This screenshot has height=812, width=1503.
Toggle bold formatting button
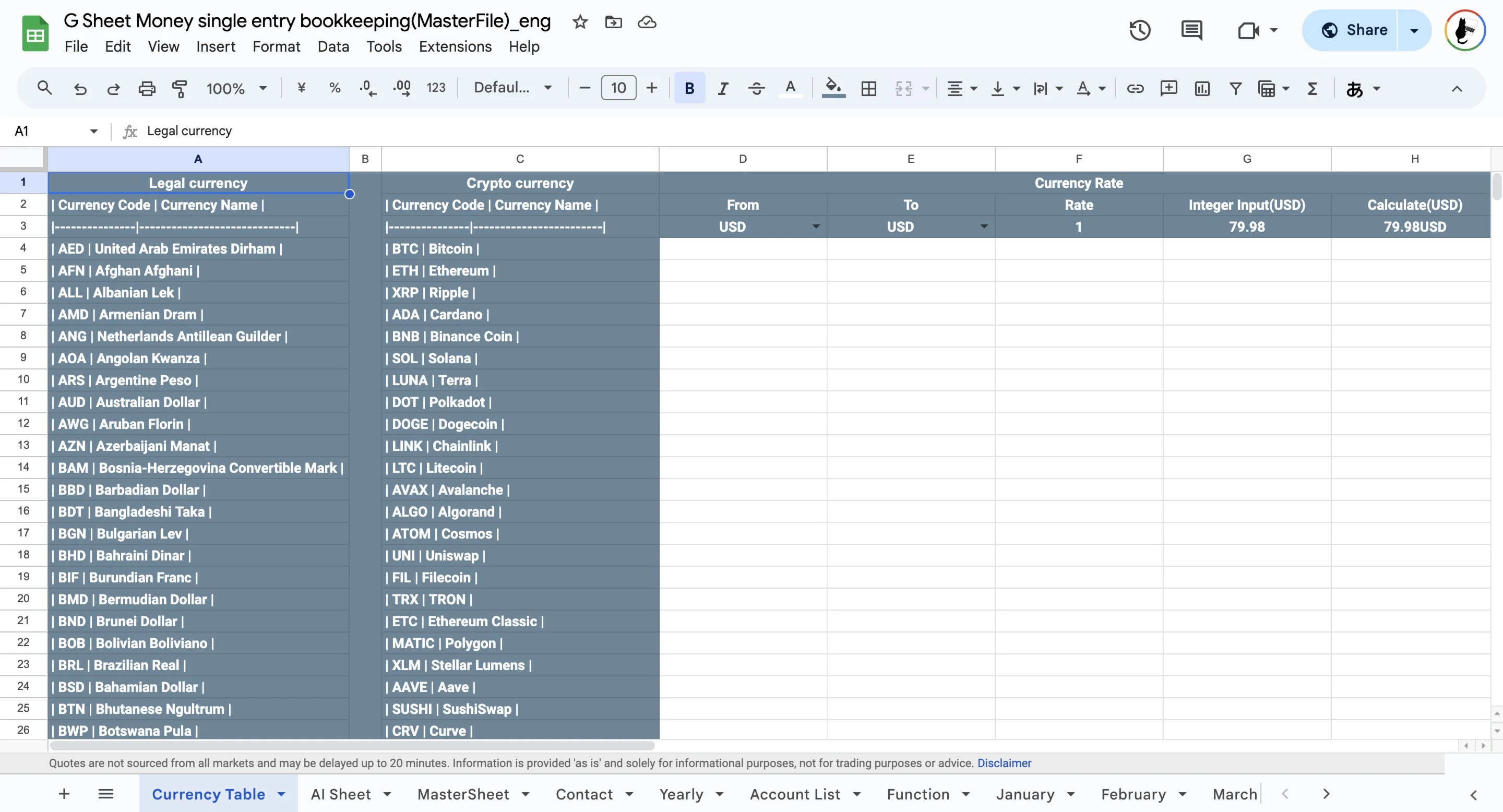(689, 89)
